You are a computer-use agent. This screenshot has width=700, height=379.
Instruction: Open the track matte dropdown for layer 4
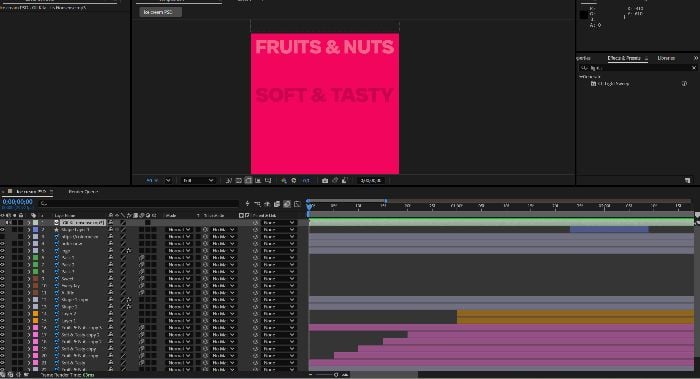(x=223, y=244)
